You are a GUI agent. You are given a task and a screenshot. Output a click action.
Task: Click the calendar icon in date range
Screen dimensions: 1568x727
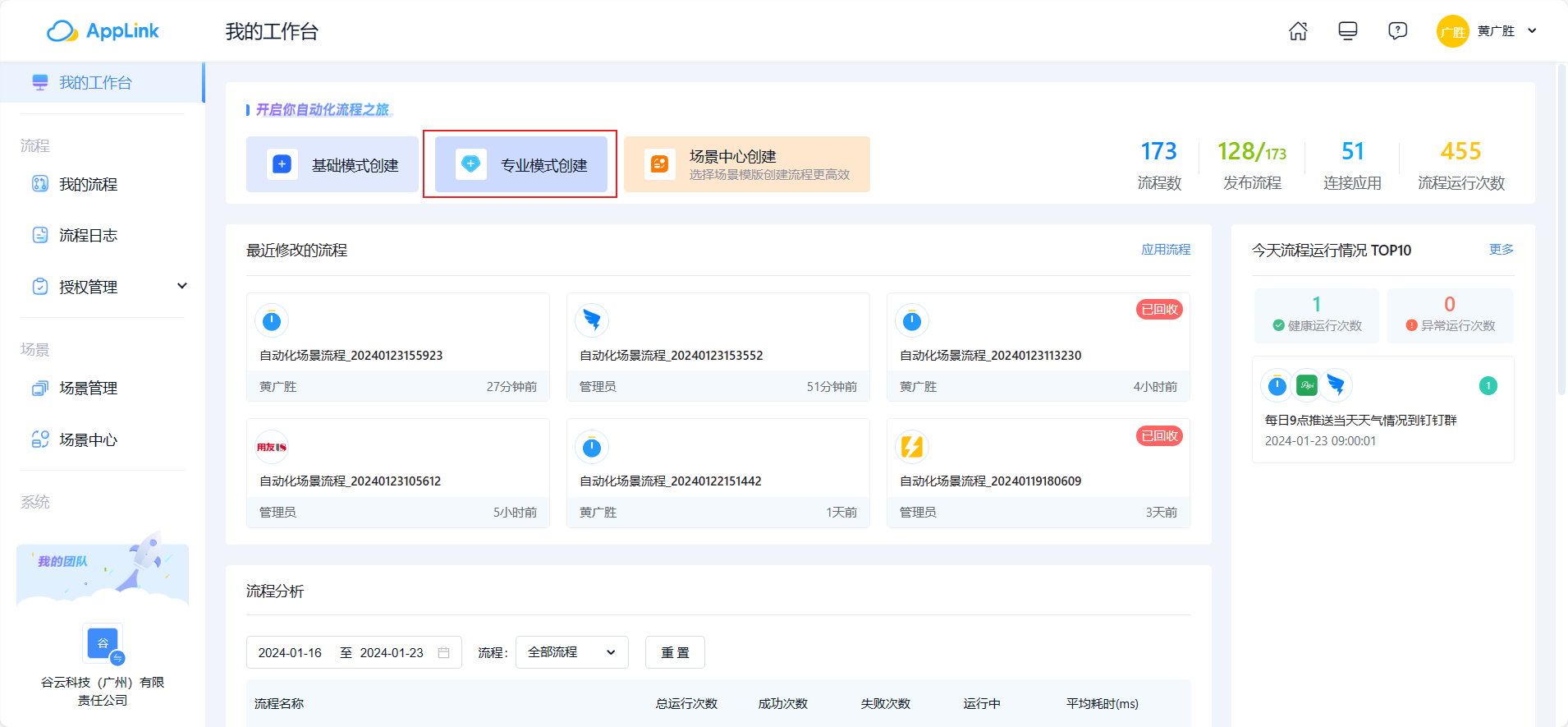point(444,652)
